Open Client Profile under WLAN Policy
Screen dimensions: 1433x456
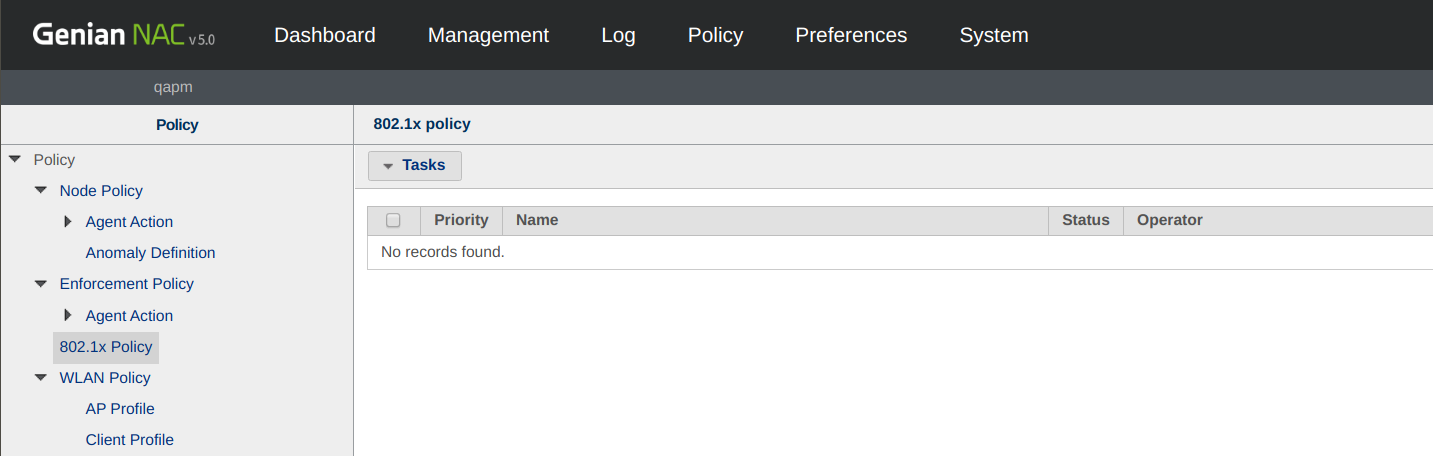(130, 440)
